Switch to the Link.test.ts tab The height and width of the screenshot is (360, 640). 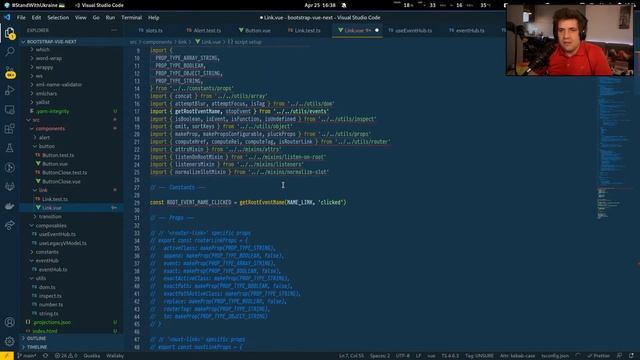pos(304,30)
